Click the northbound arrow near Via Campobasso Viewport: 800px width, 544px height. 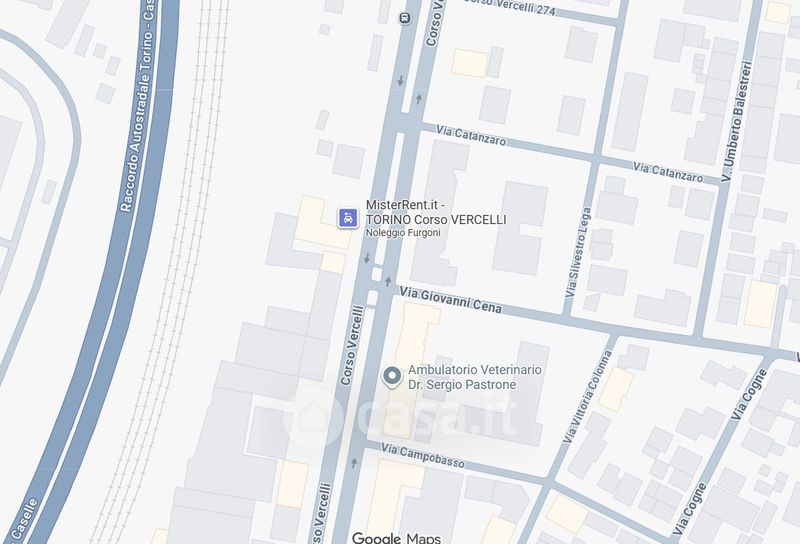click(354, 463)
